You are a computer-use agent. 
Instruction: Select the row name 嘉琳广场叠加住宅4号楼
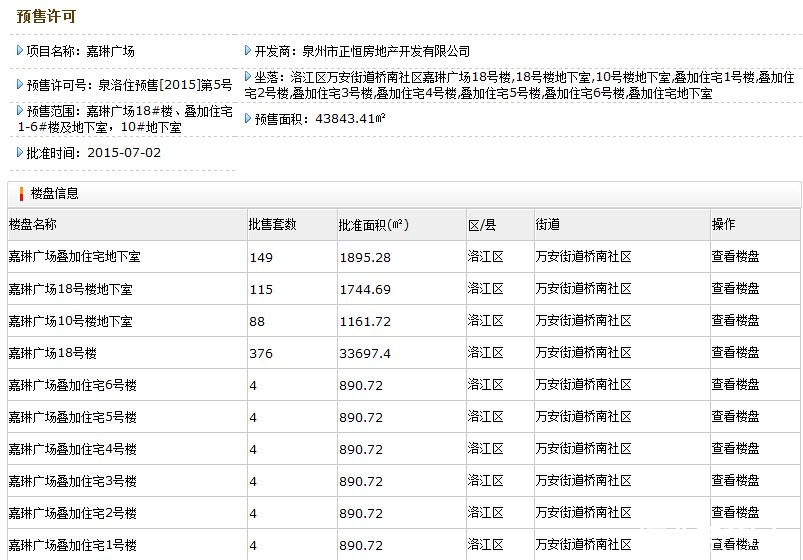pos(73,449)
